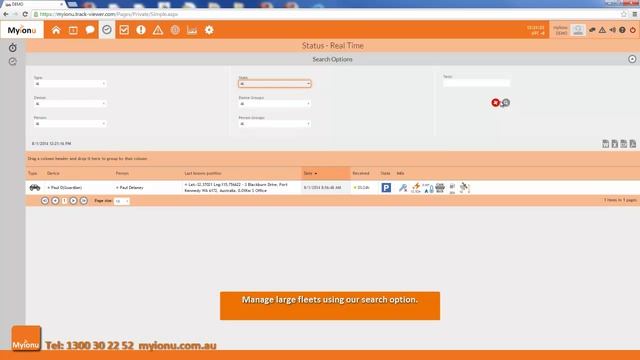Click the first export icon above the grid
This screenshot has width=640, height=360.
point(606,144)
